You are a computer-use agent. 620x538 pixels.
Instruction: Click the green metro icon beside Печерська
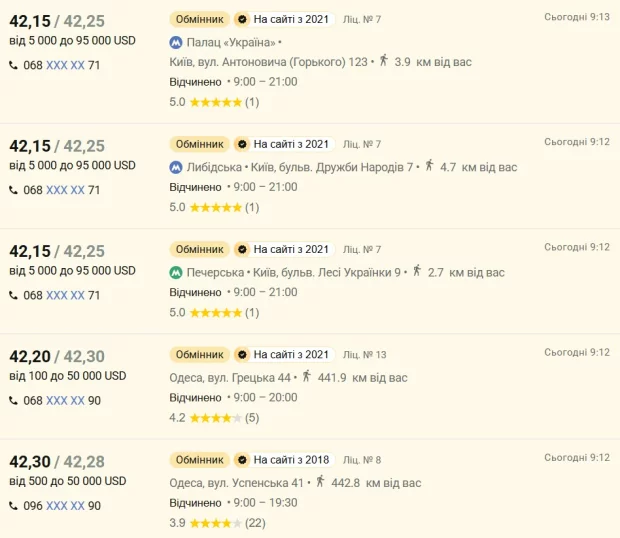(176, 272)
